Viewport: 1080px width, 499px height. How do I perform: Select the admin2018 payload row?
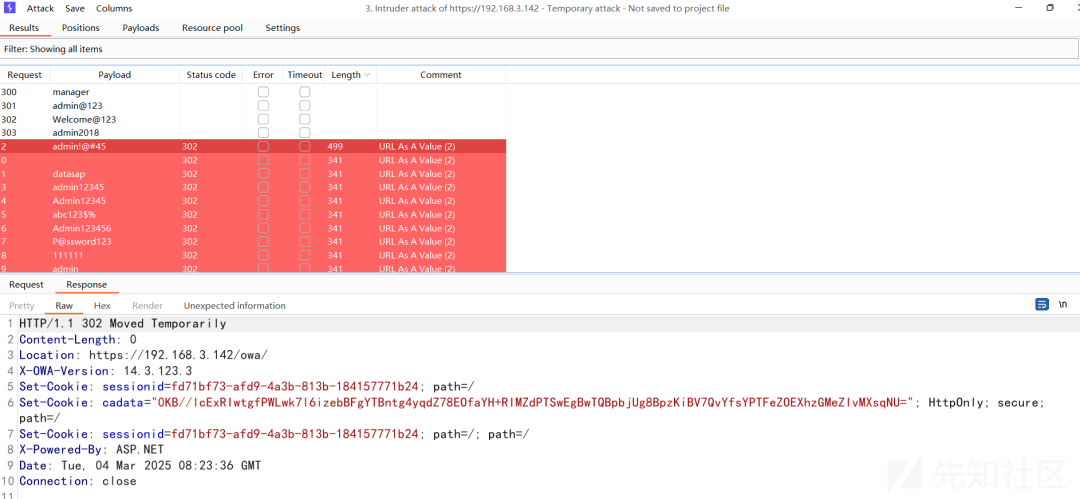(253, 132)
